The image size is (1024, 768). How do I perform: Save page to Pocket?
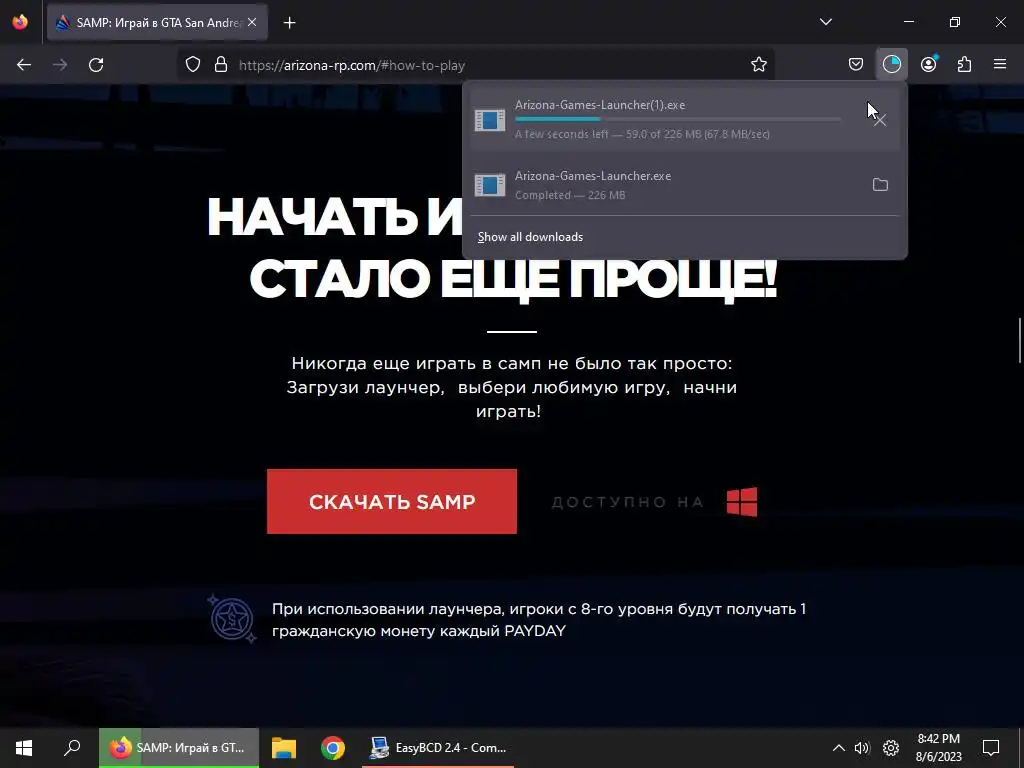click(856, 65)
